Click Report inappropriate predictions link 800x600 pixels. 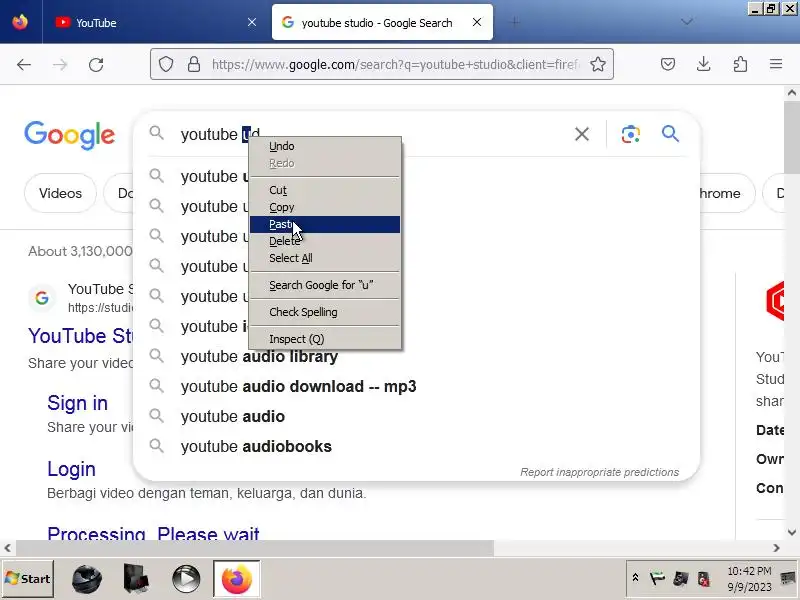[599, 472]
